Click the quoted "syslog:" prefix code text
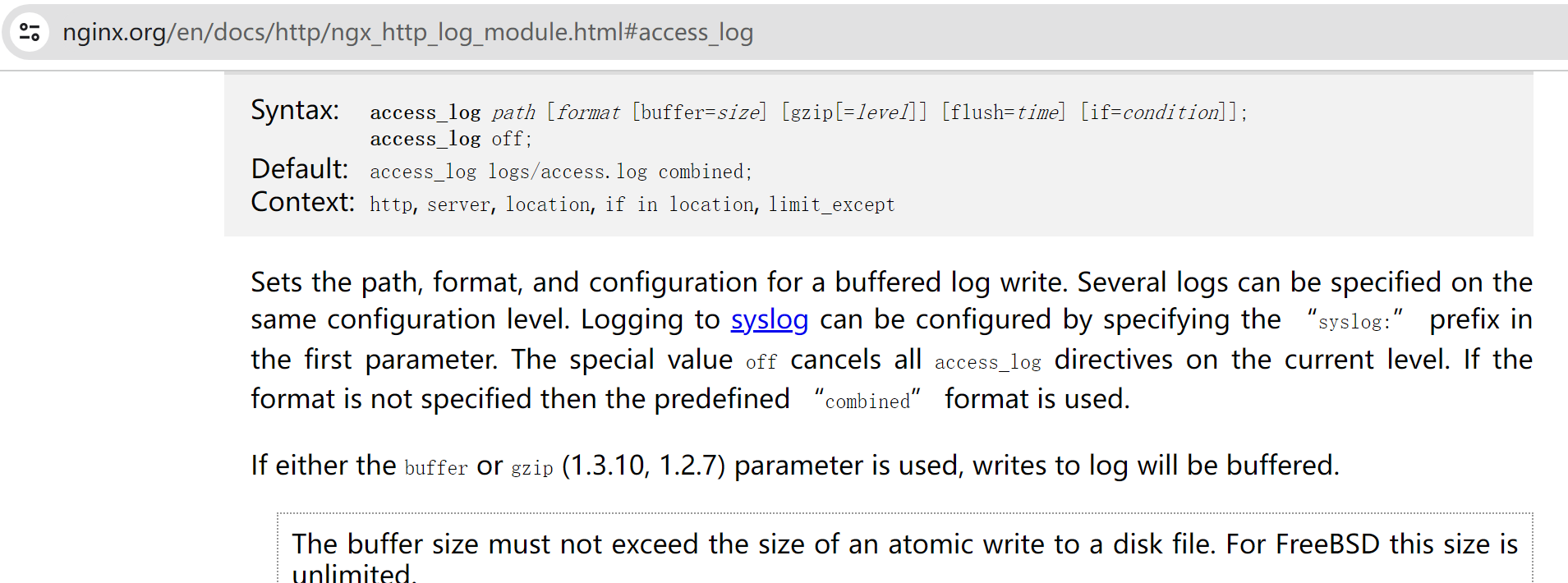The image size is (1568, 583). click(1354, 322)
